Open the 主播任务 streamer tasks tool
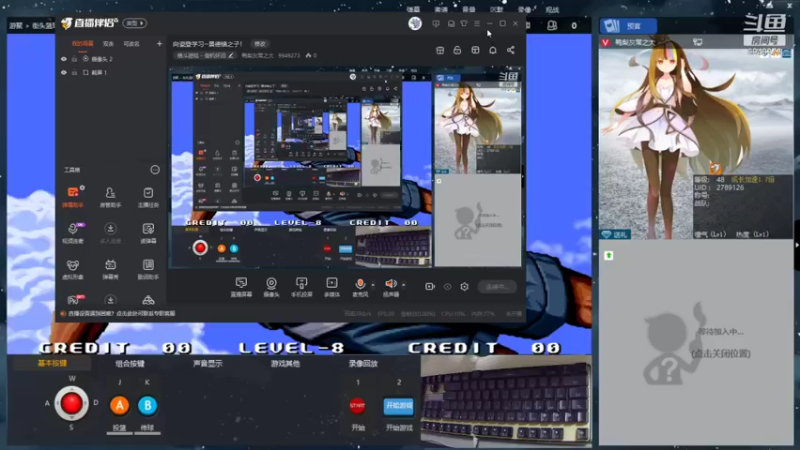Image resolution: width=800 pixels, height=450 pixels. coord(148,196)
